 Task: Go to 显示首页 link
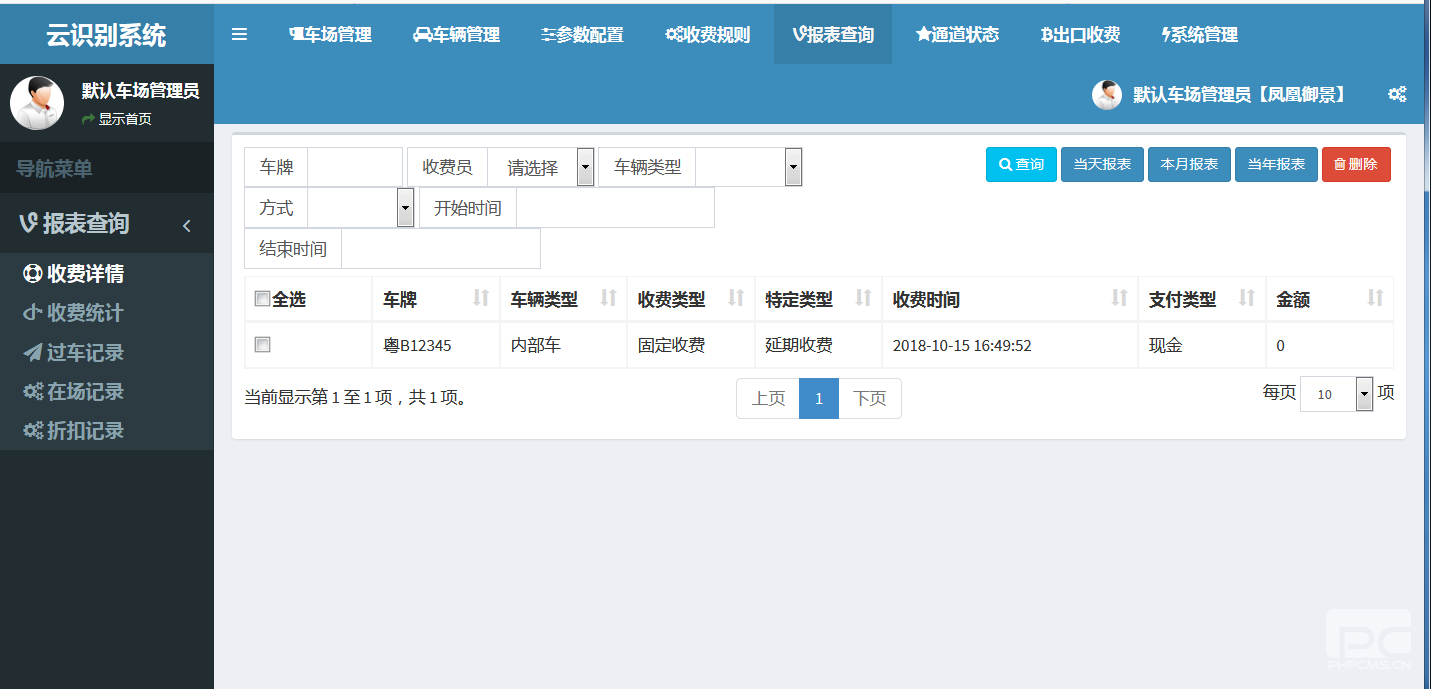pos(117,119)
